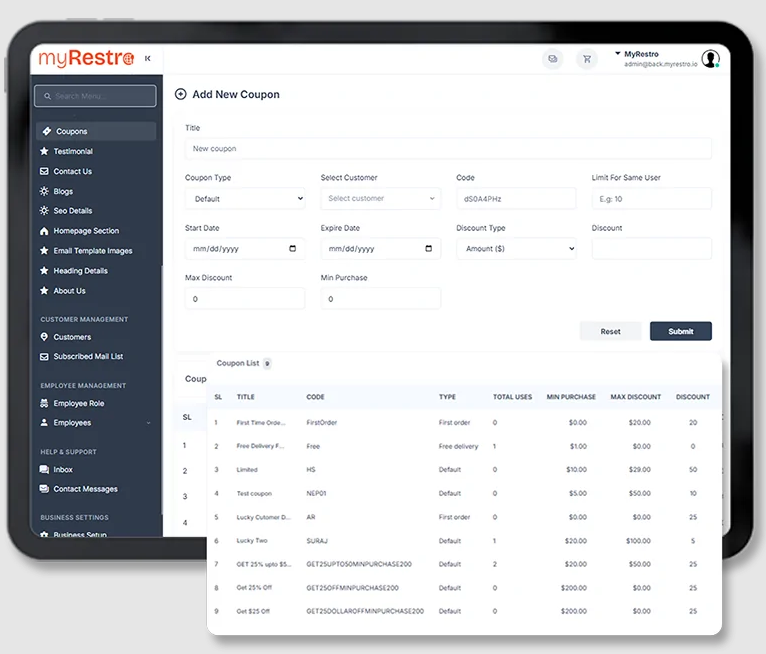The width and height of the screenshot is (766, 654).
Task: Go to Contact Us sidebar item
Action: pos(72,171)
